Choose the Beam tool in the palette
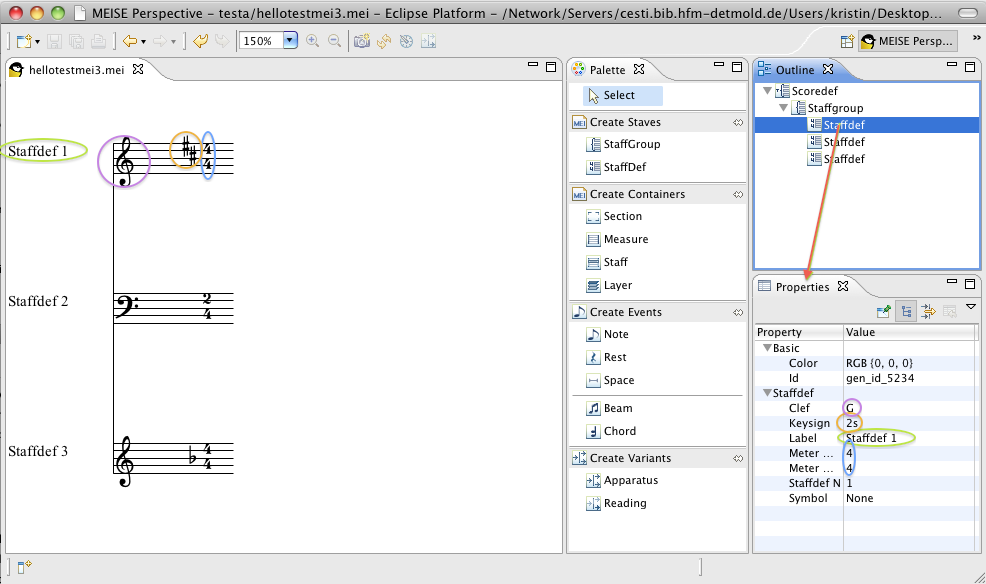Screen dimensions: 986x584 (x=617, y=408)
